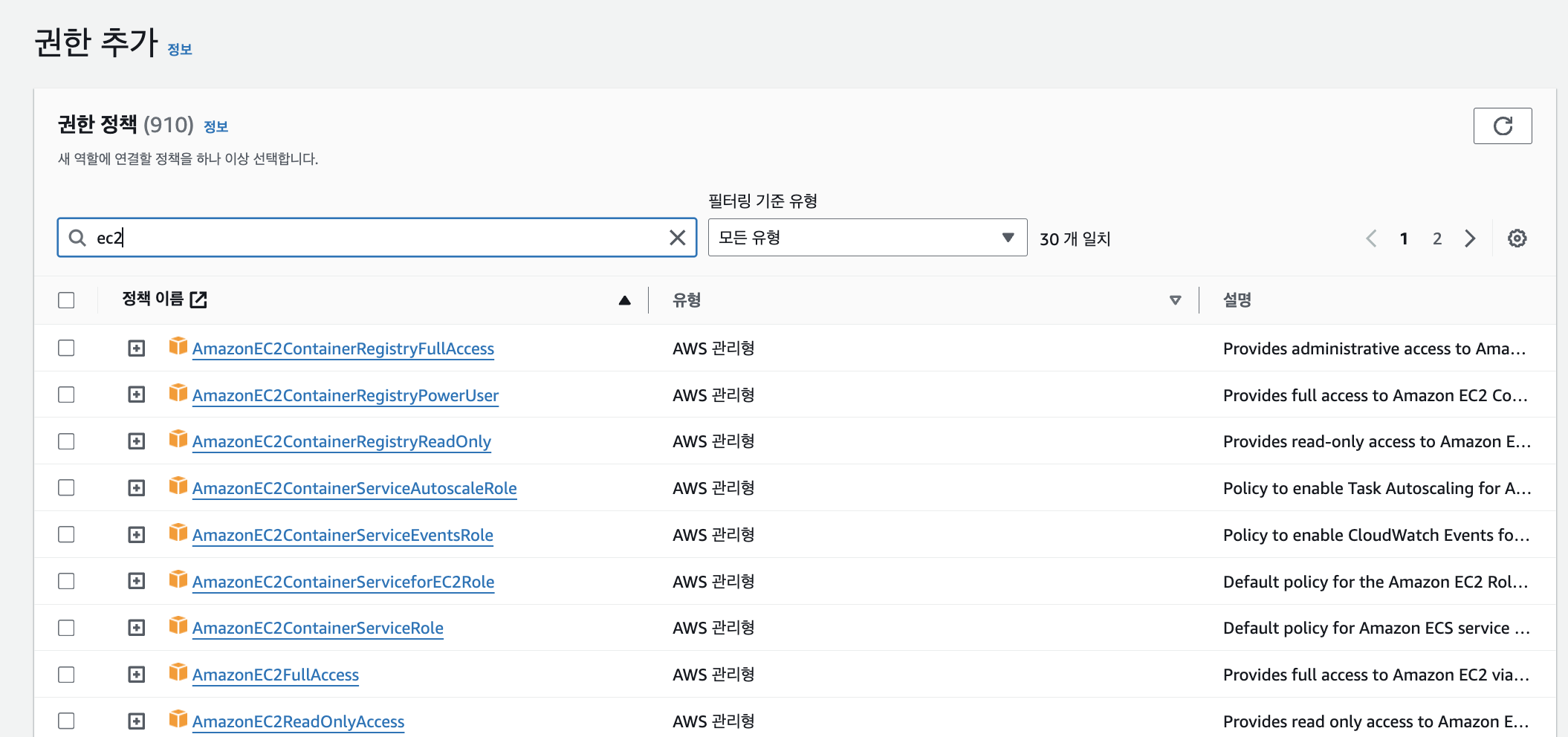Click policy box icon for AmazonEC2ReadOnlyAccess
This screenshot has width=1568, height=737.
[x=178, y=719]
